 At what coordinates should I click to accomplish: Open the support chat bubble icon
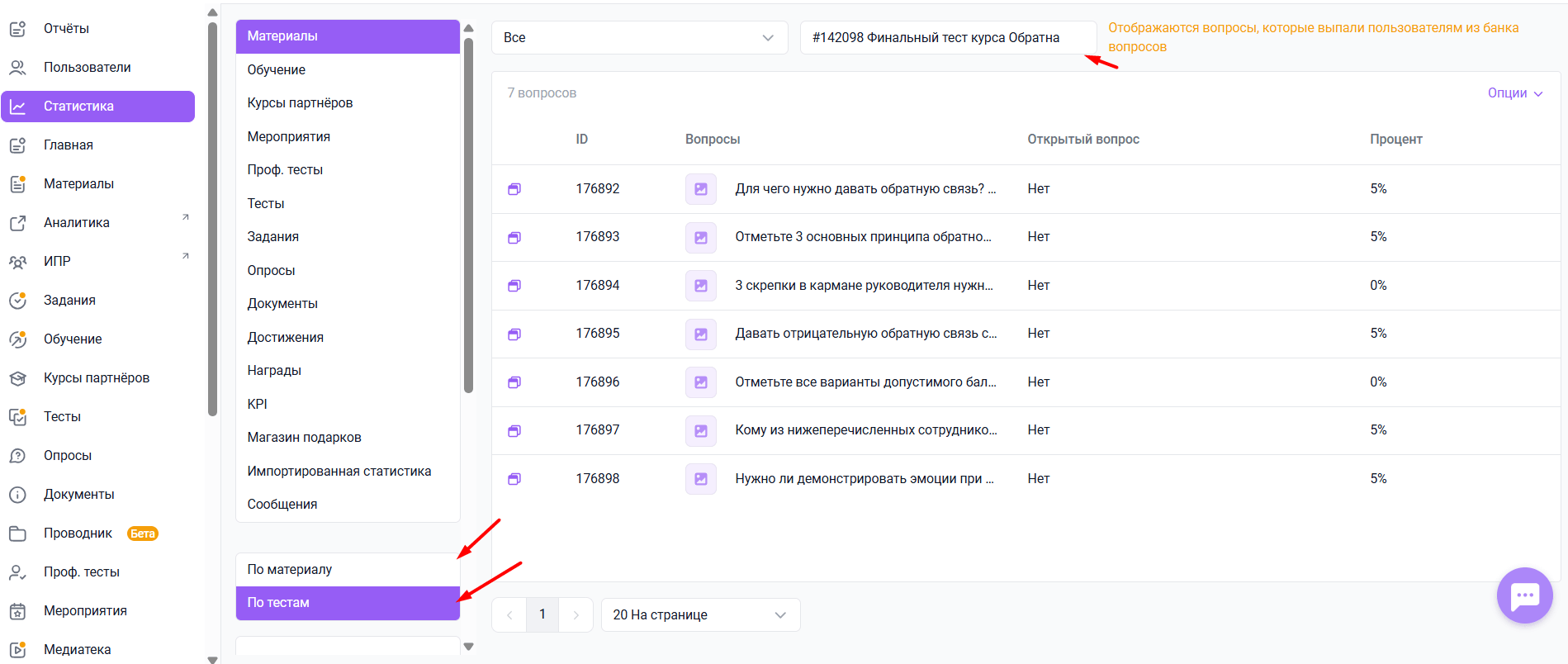point(1524,595)
